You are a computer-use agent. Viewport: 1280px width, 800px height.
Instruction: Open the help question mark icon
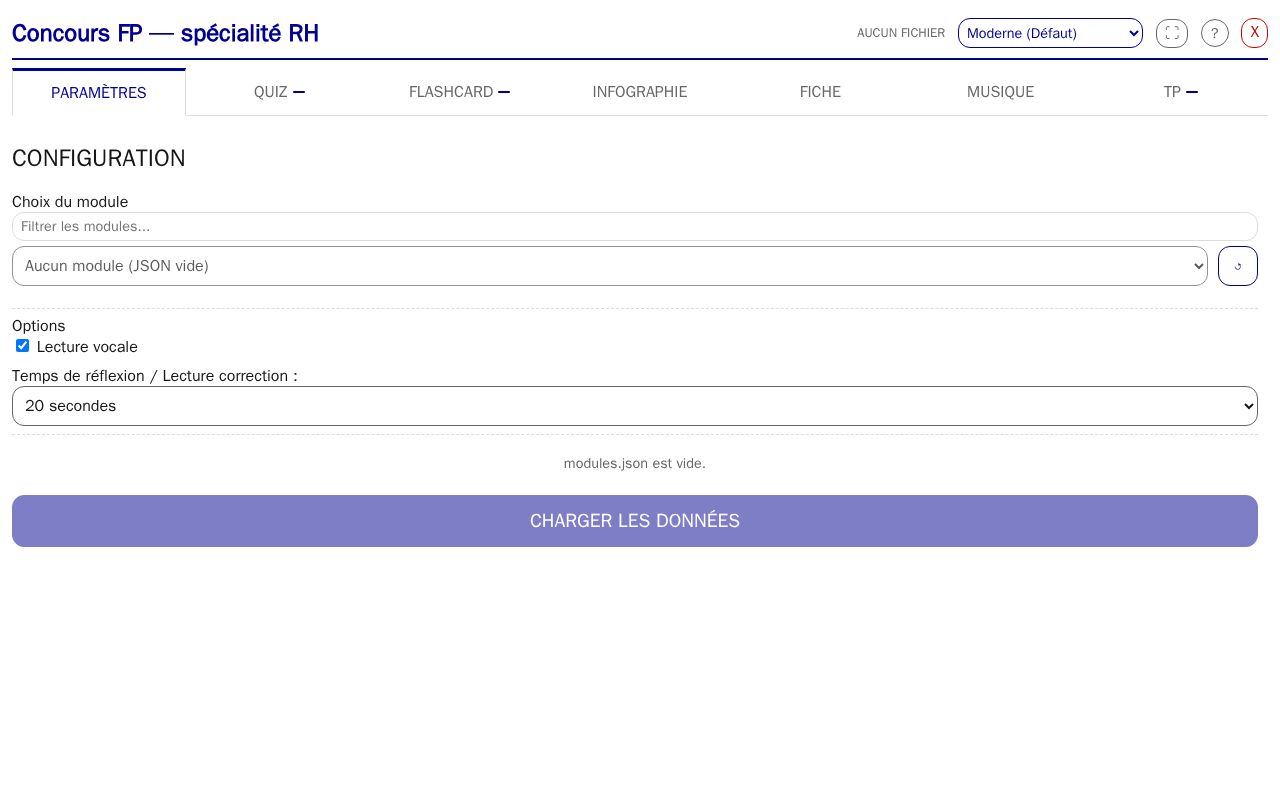[1215, 33]
